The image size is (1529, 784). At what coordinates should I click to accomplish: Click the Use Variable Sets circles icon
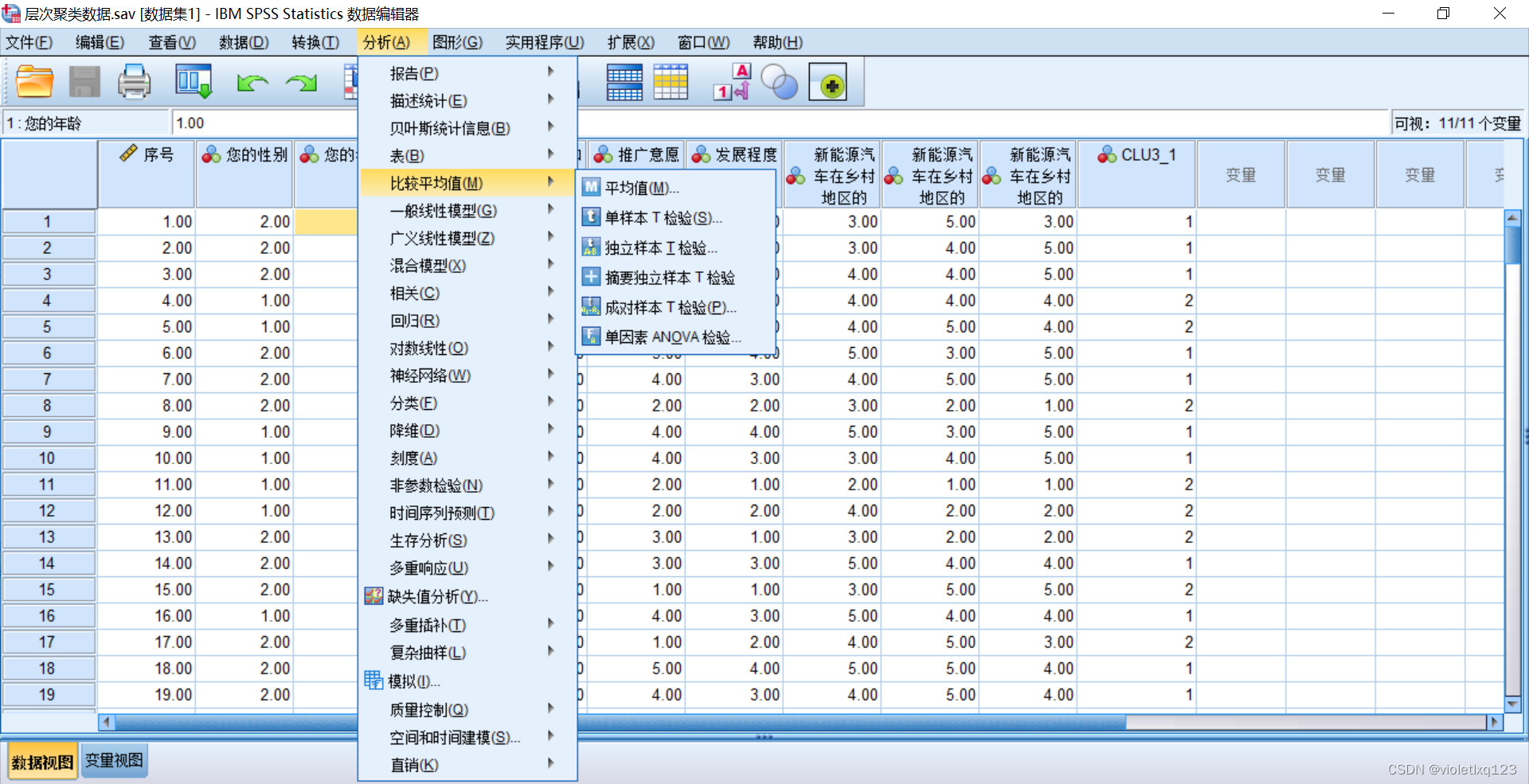click(x=780, y=82)
